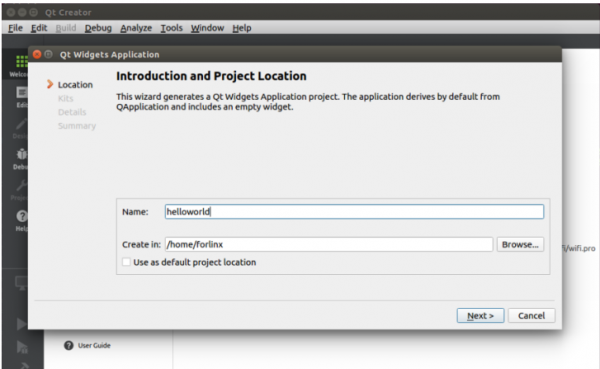The height and width of the screenshot is (369, 600).
Task: Open the Analyze menu
Action: 136,28
